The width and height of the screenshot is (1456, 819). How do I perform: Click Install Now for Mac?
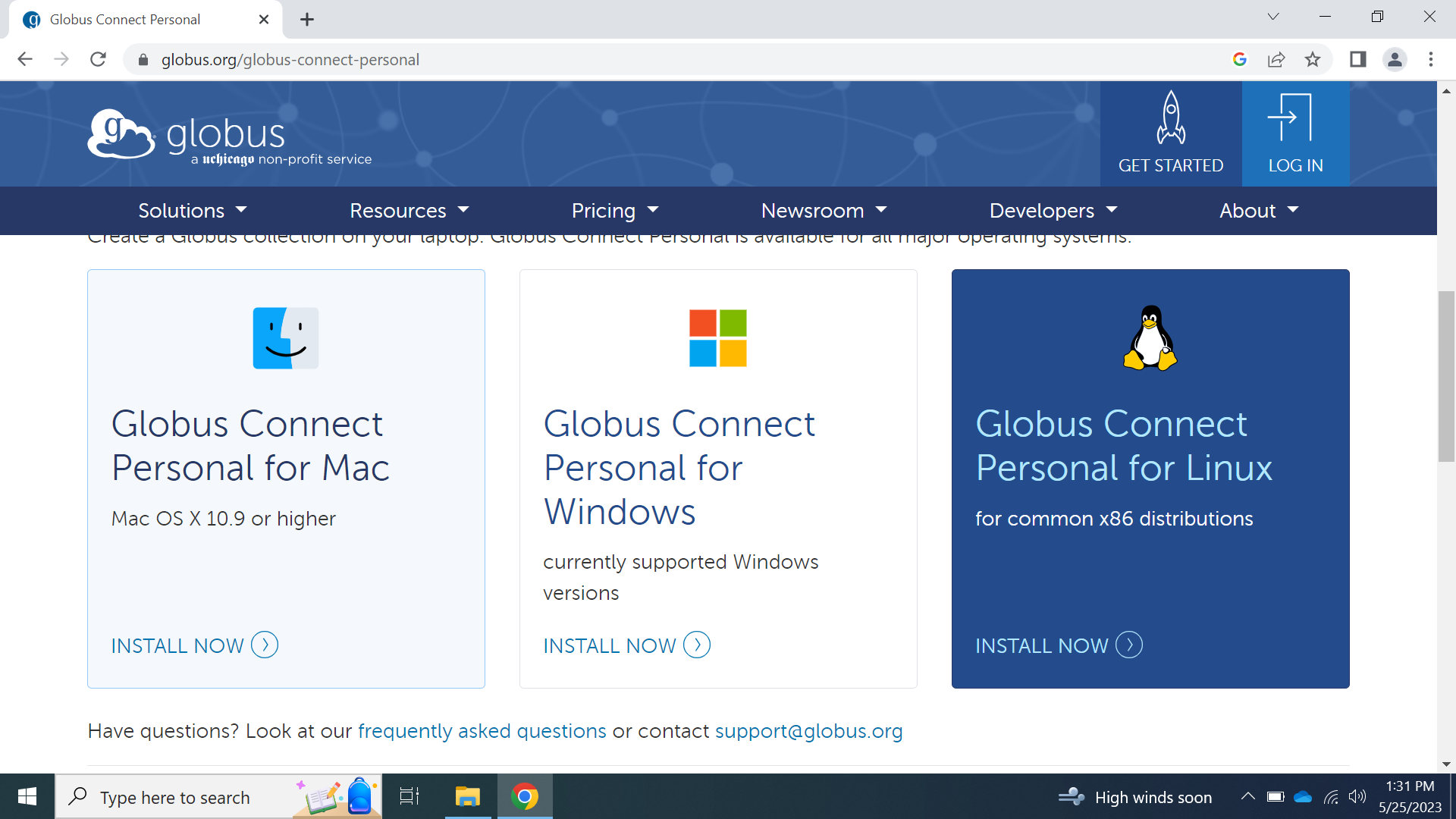coord(194,645)
